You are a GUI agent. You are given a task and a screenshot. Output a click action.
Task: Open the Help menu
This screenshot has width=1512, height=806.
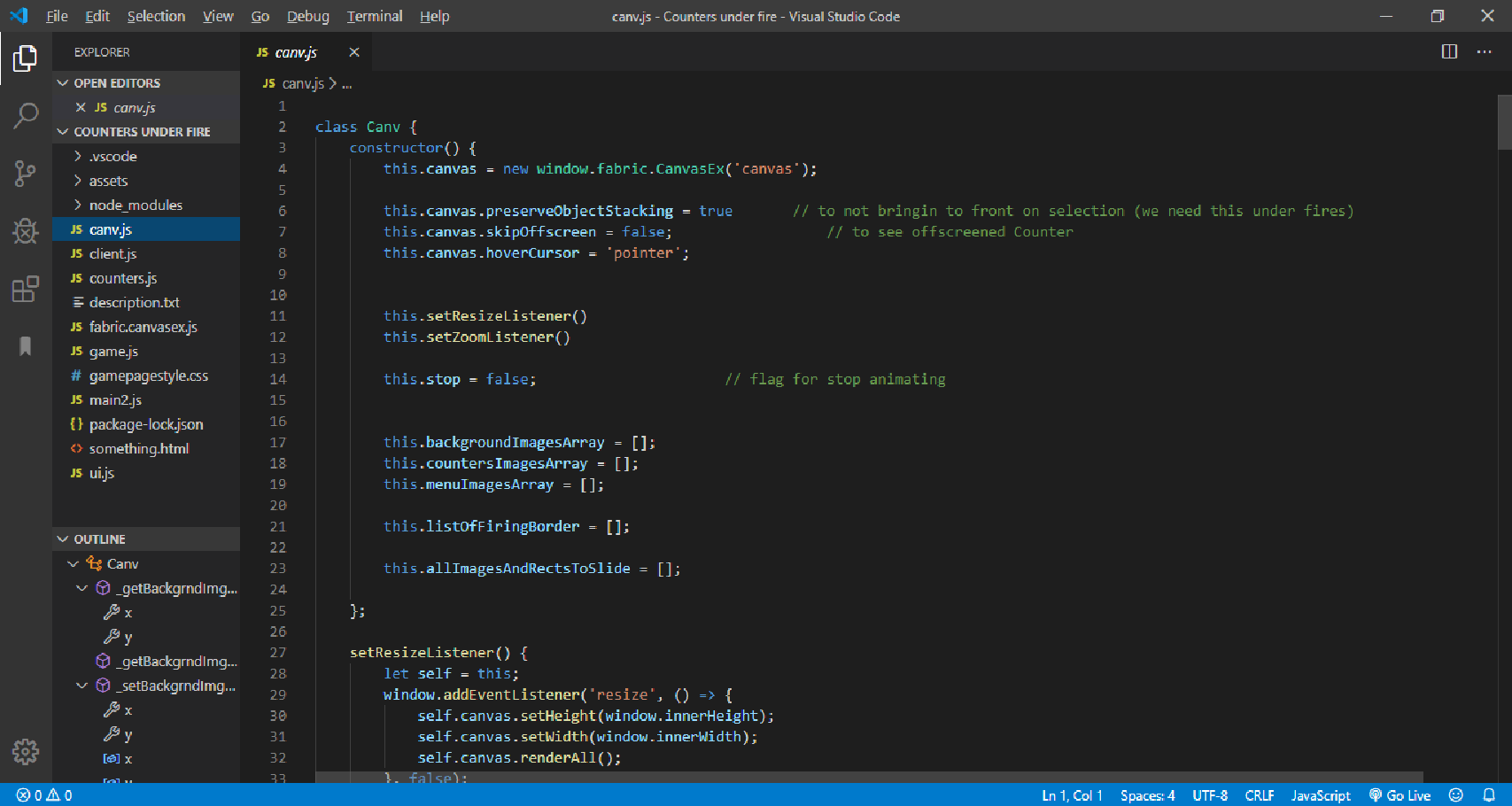[434, 16]
